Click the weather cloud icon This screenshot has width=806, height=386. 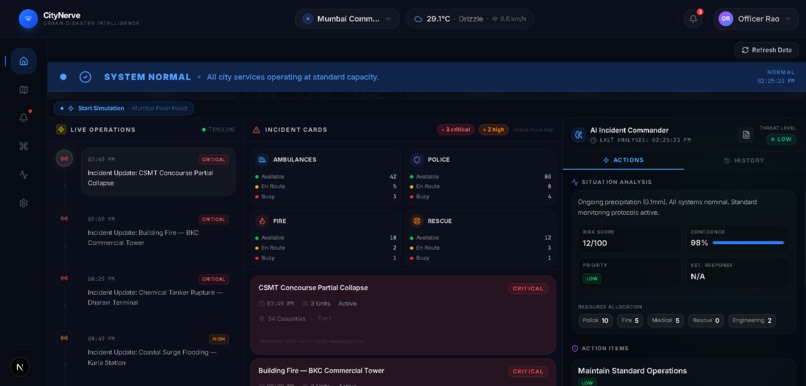[x=418, y=19]
